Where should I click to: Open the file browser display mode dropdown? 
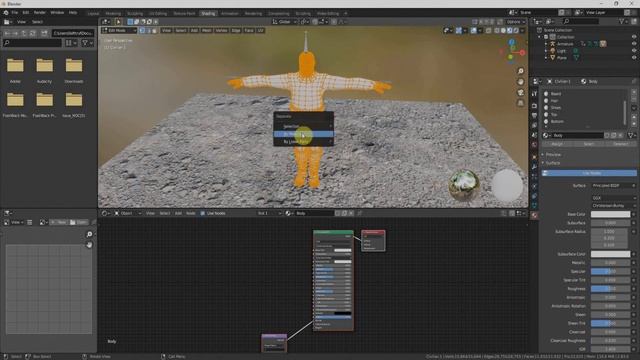pyautogui.click(x=71, y=43)
